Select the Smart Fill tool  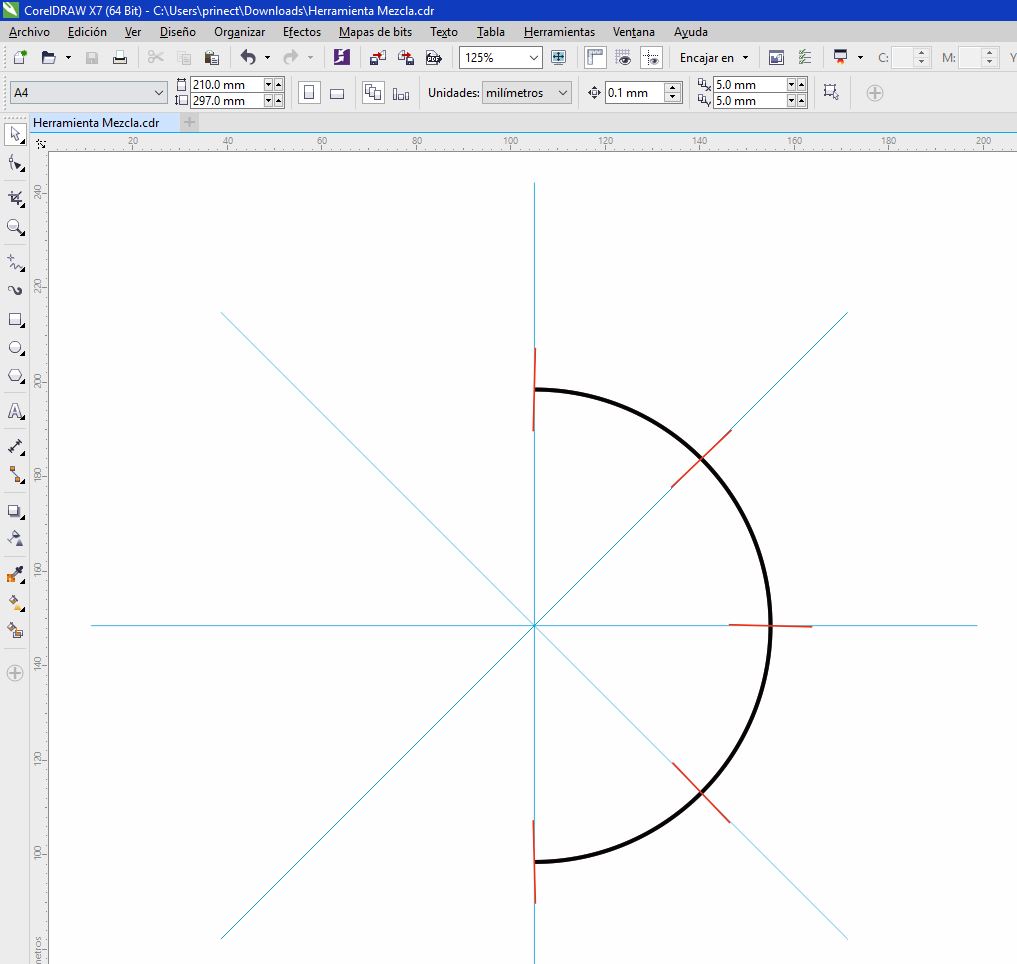pyautogui.click(x=16, y=631)
